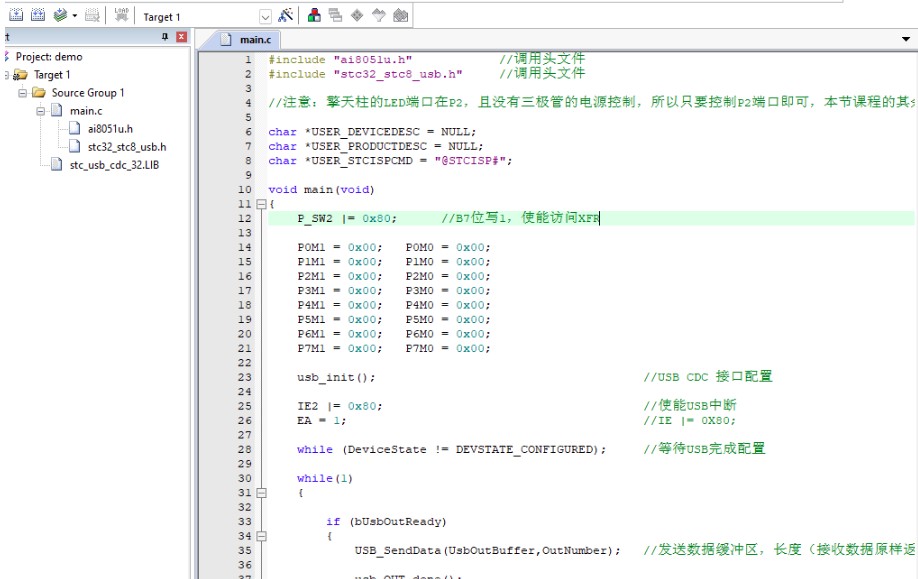Click DEVSTATE_CONFIGURED on line 28
The image size is (918, 579).
526,450
